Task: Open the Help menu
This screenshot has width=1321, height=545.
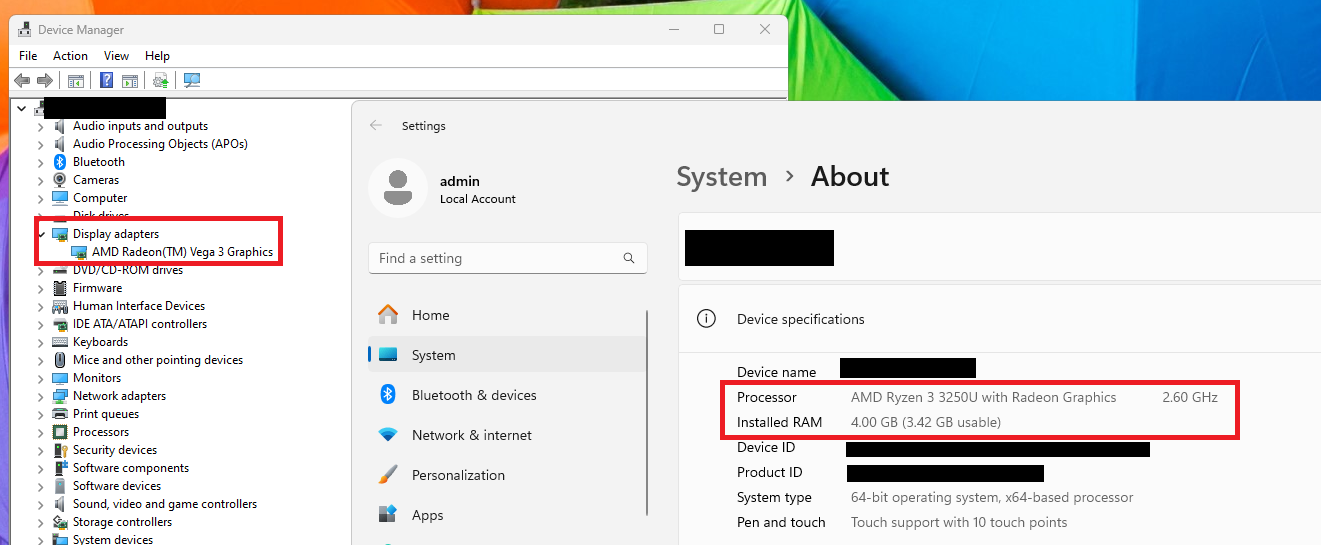Action: pyautogui.click(x=157, y=56)
